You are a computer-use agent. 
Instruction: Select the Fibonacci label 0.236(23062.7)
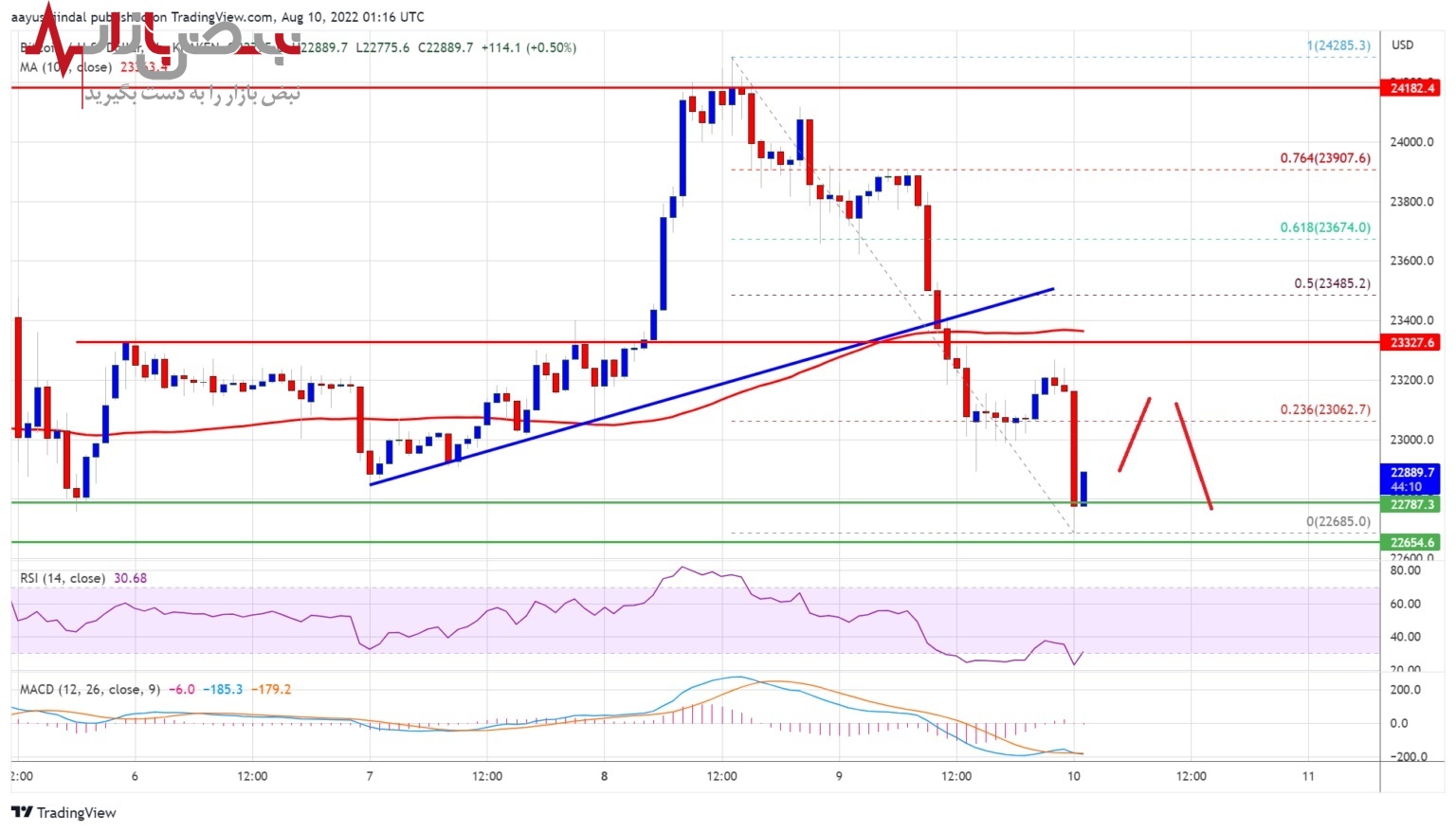point(1325,409)
